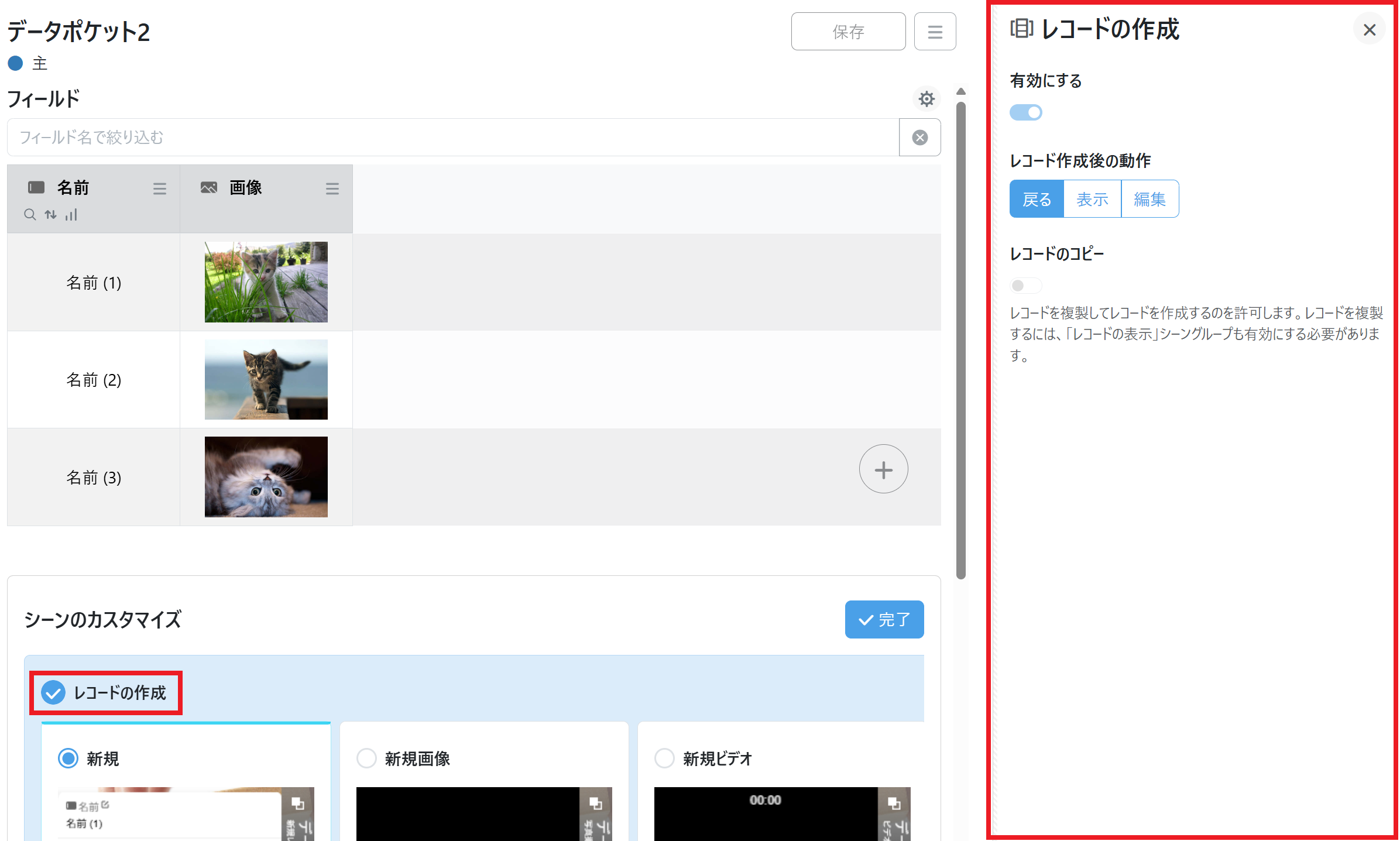Select 編集 as post-creation action
1400x841 pixels.
click(1149, 200)
